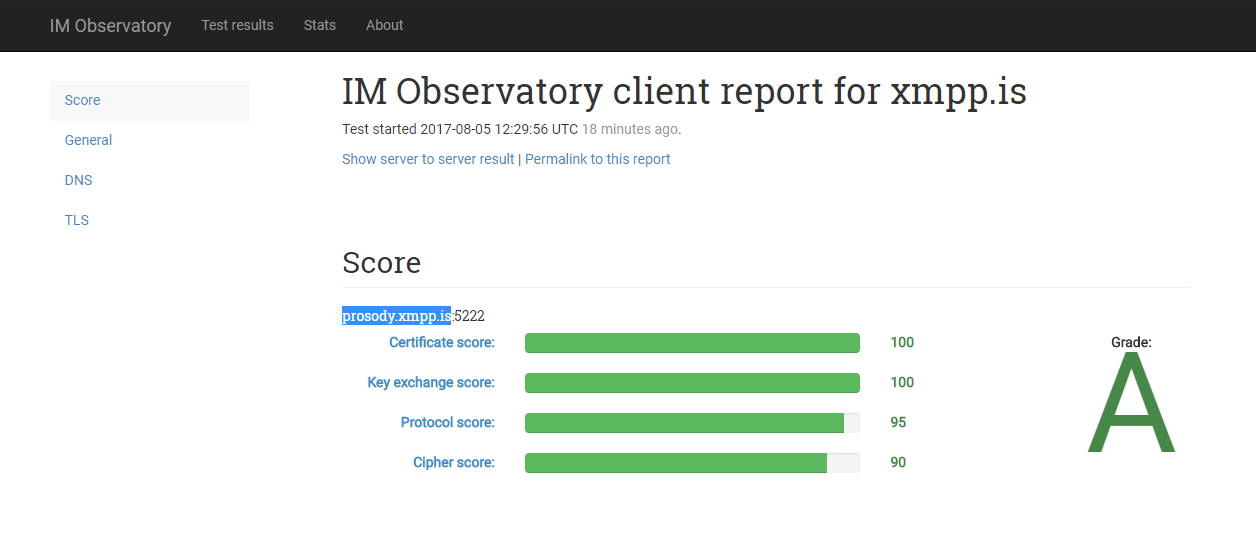The height and width of the screenshot is (534, 1256).
Task: Click the Certificate score label
Action: 442,342
